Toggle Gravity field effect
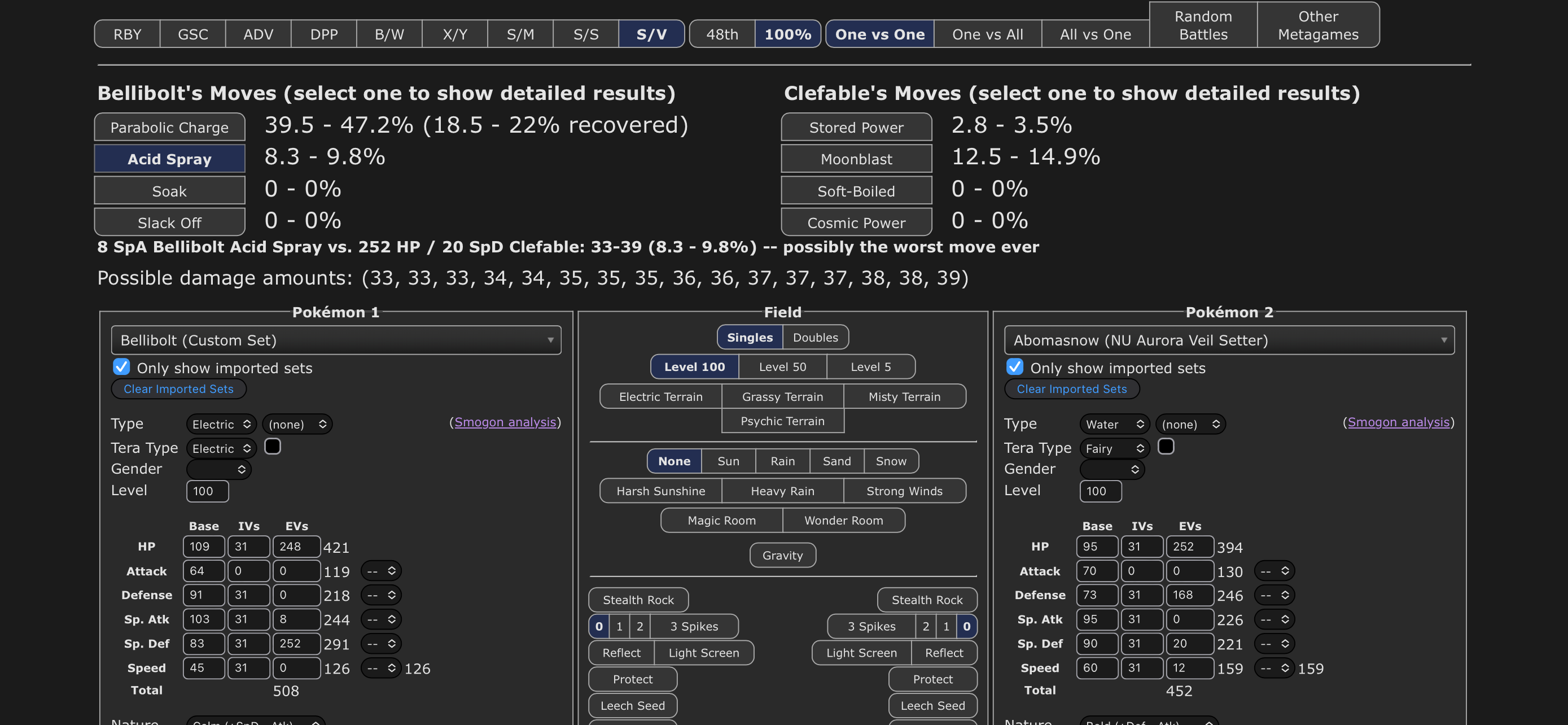The width and height of the screenshot is (1568, 725). [782, 555]
